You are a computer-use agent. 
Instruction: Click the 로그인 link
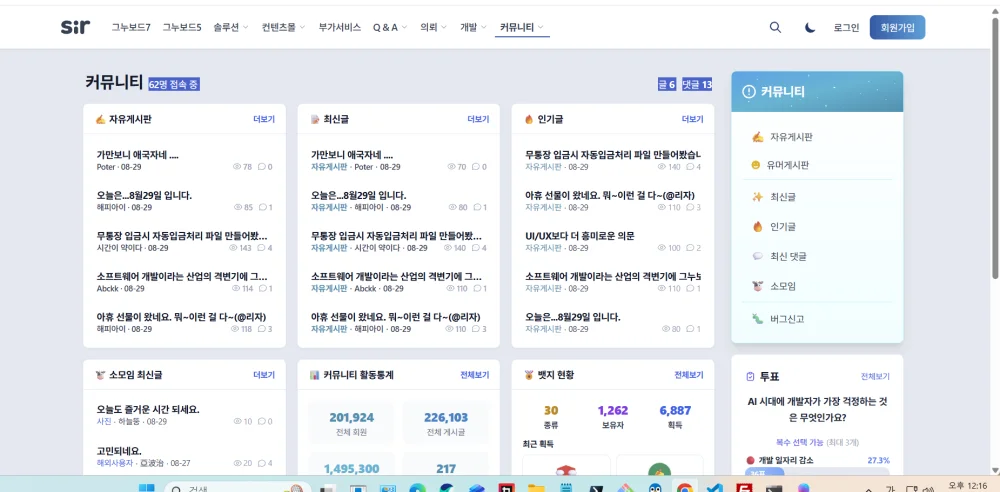pyautogui.click(x=846, y=27)
